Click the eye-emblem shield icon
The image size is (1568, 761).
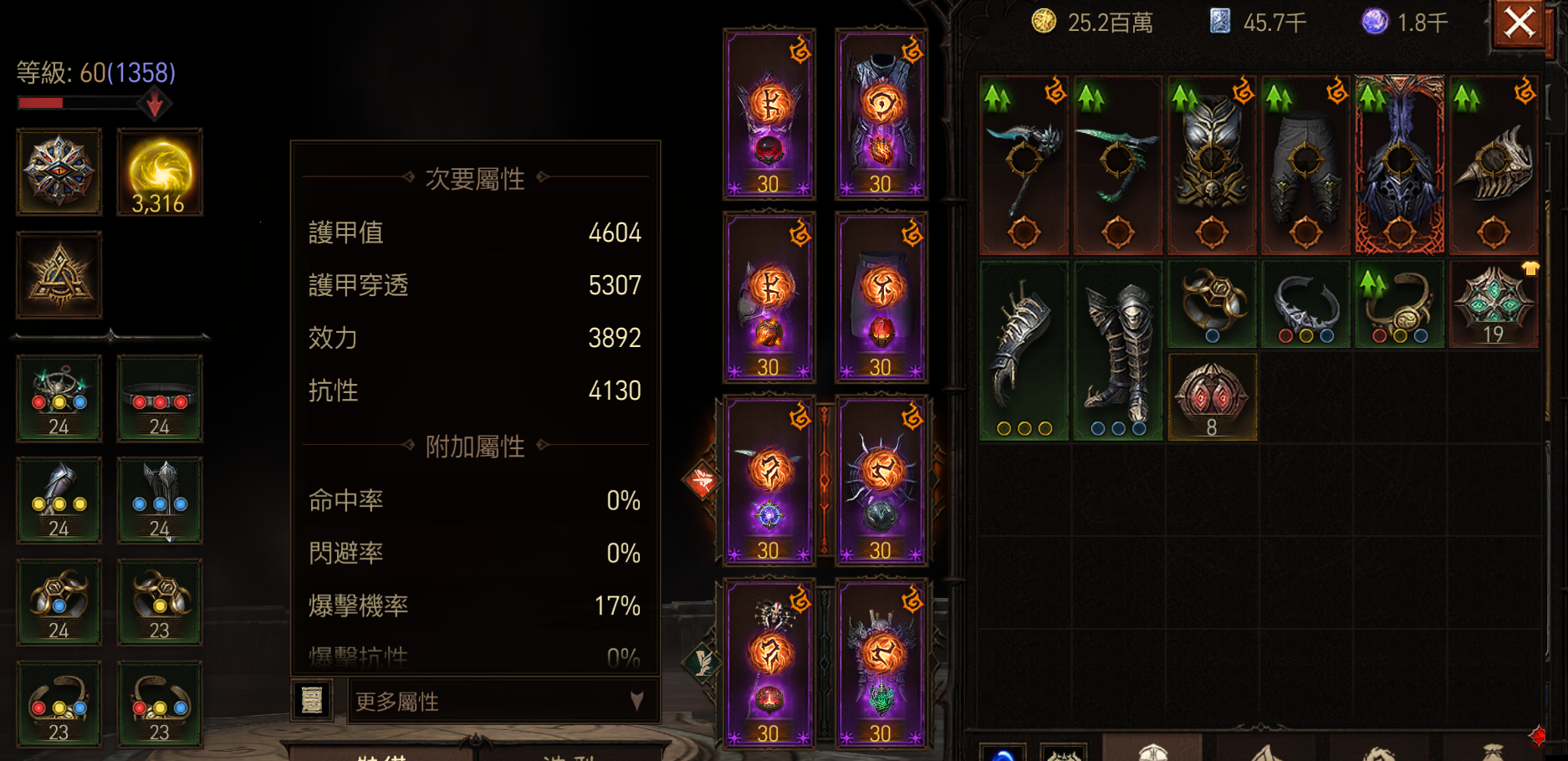coord(59,172)
